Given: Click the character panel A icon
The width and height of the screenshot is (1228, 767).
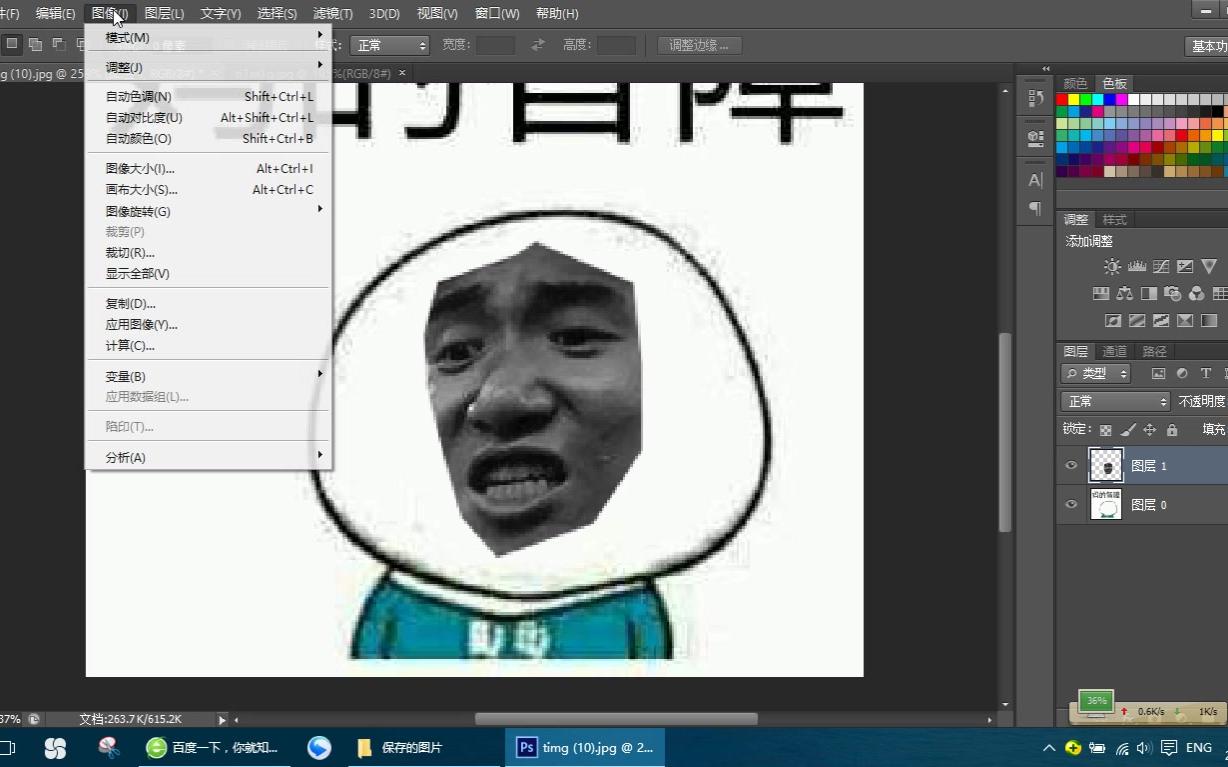Looking at the screenshot, I should pos(1034,180).
